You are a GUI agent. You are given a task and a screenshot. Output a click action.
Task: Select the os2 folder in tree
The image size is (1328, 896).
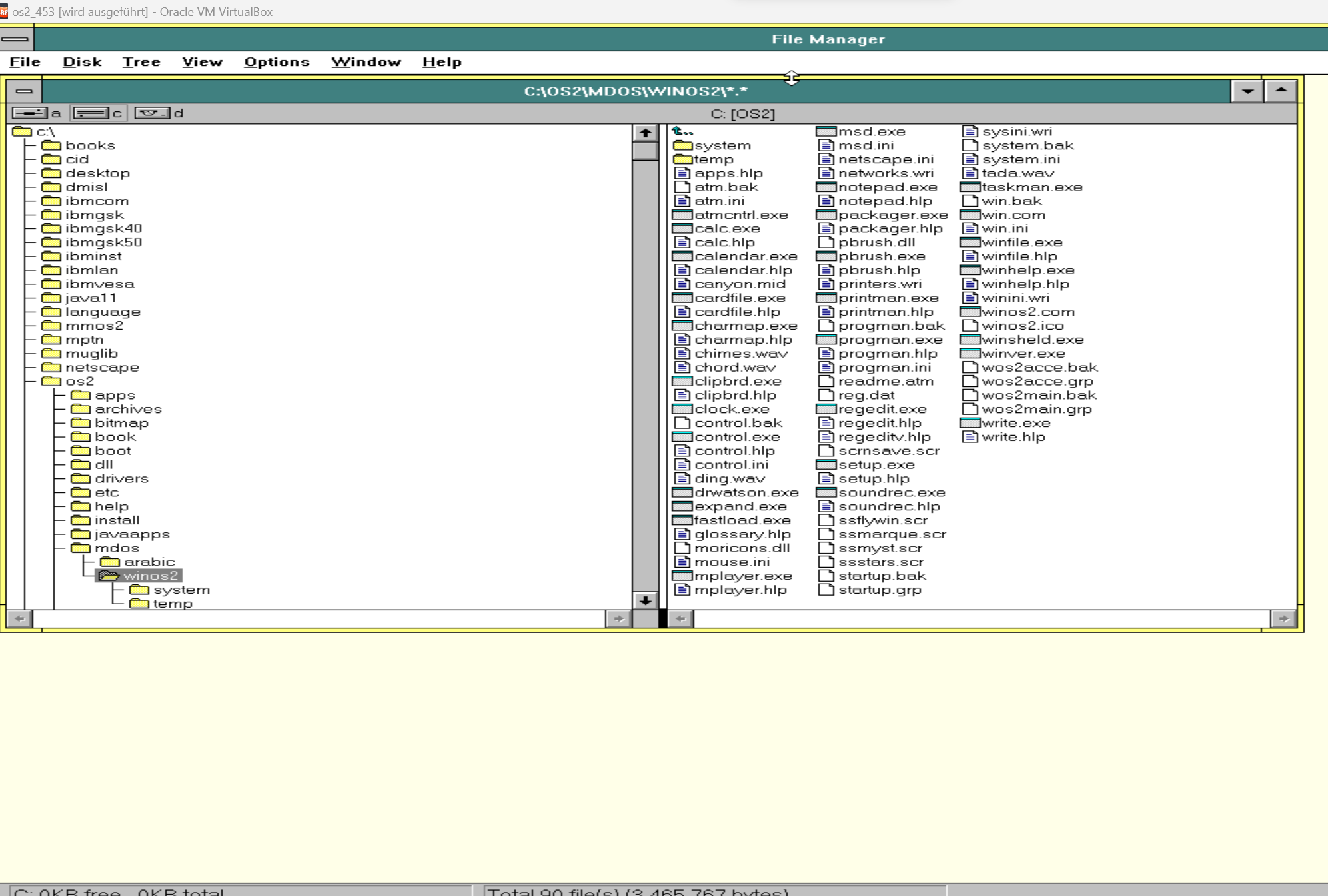(68, 381)
